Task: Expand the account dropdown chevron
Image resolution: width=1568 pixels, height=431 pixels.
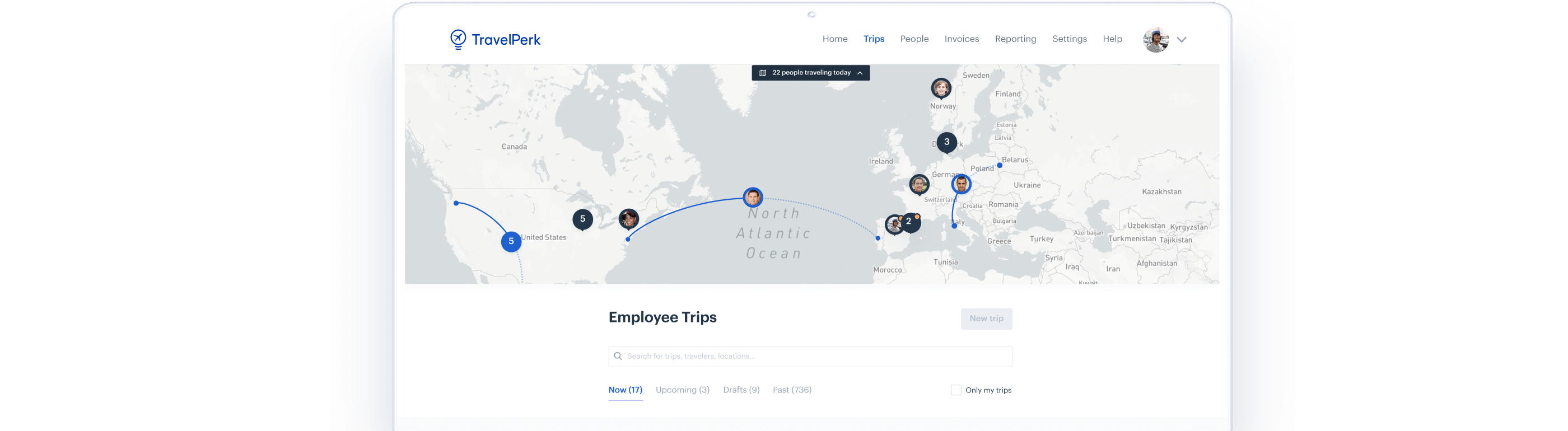Action: click(1181, 40)
